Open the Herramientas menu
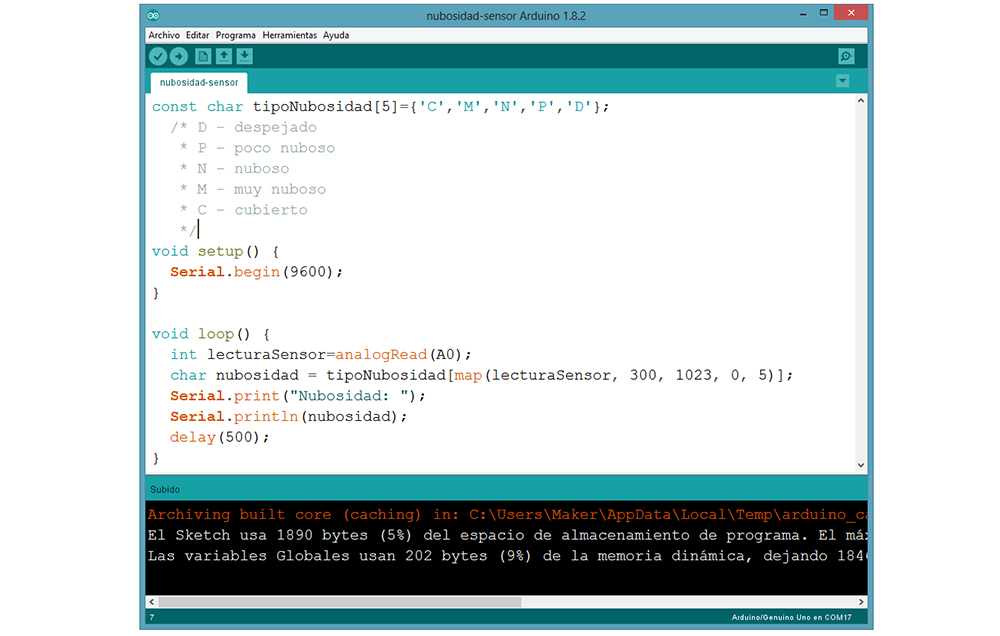The height and width of the screenshot is (636, 1000). coord(290,35)
